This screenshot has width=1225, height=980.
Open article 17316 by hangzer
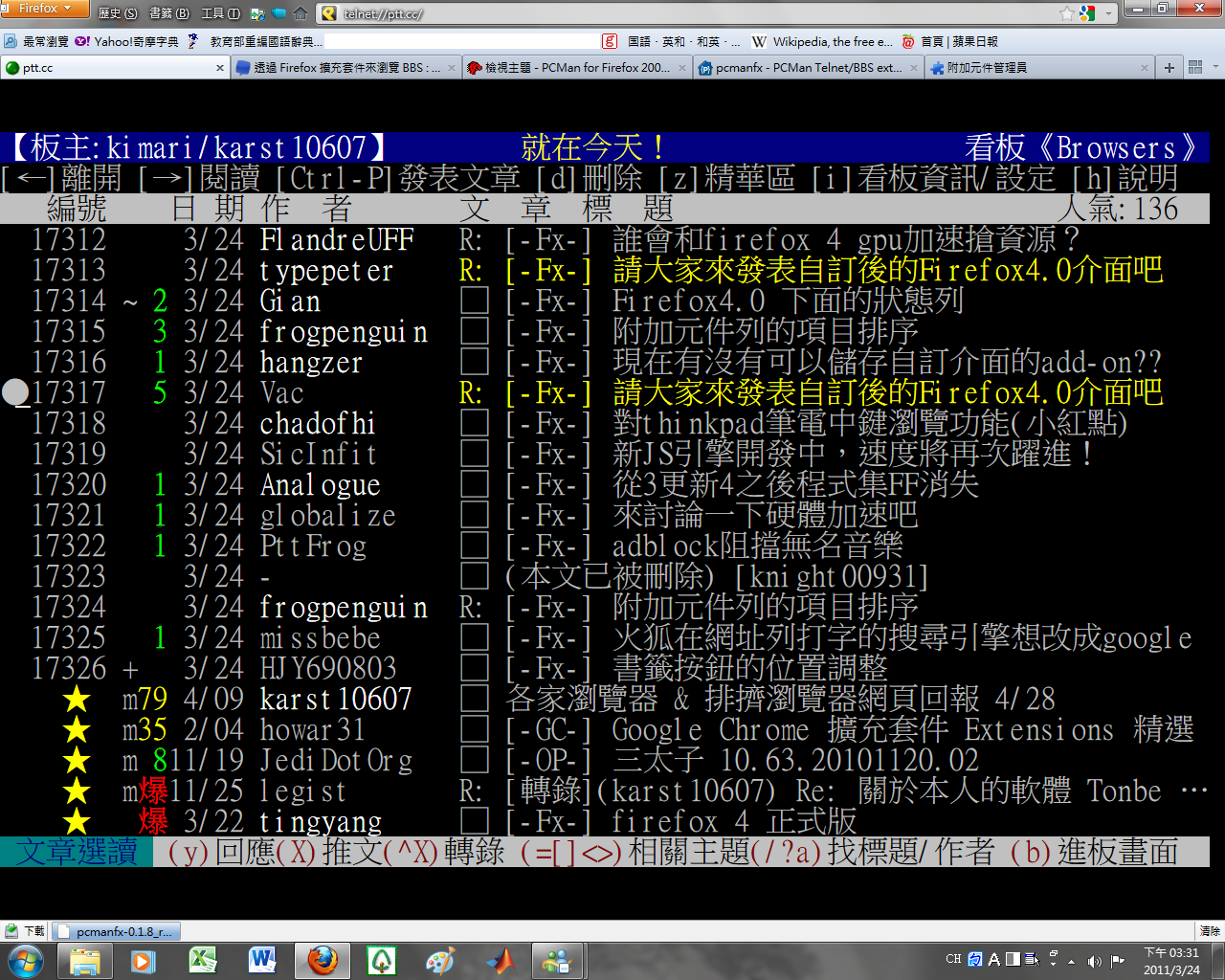[x=605, y=362]
